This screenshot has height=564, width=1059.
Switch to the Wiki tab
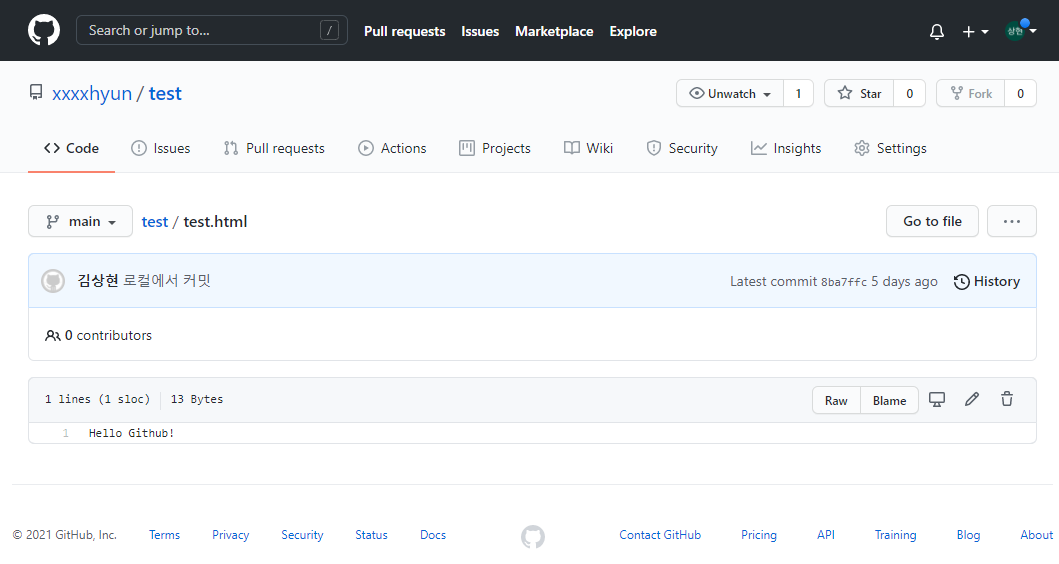point(589,148)
